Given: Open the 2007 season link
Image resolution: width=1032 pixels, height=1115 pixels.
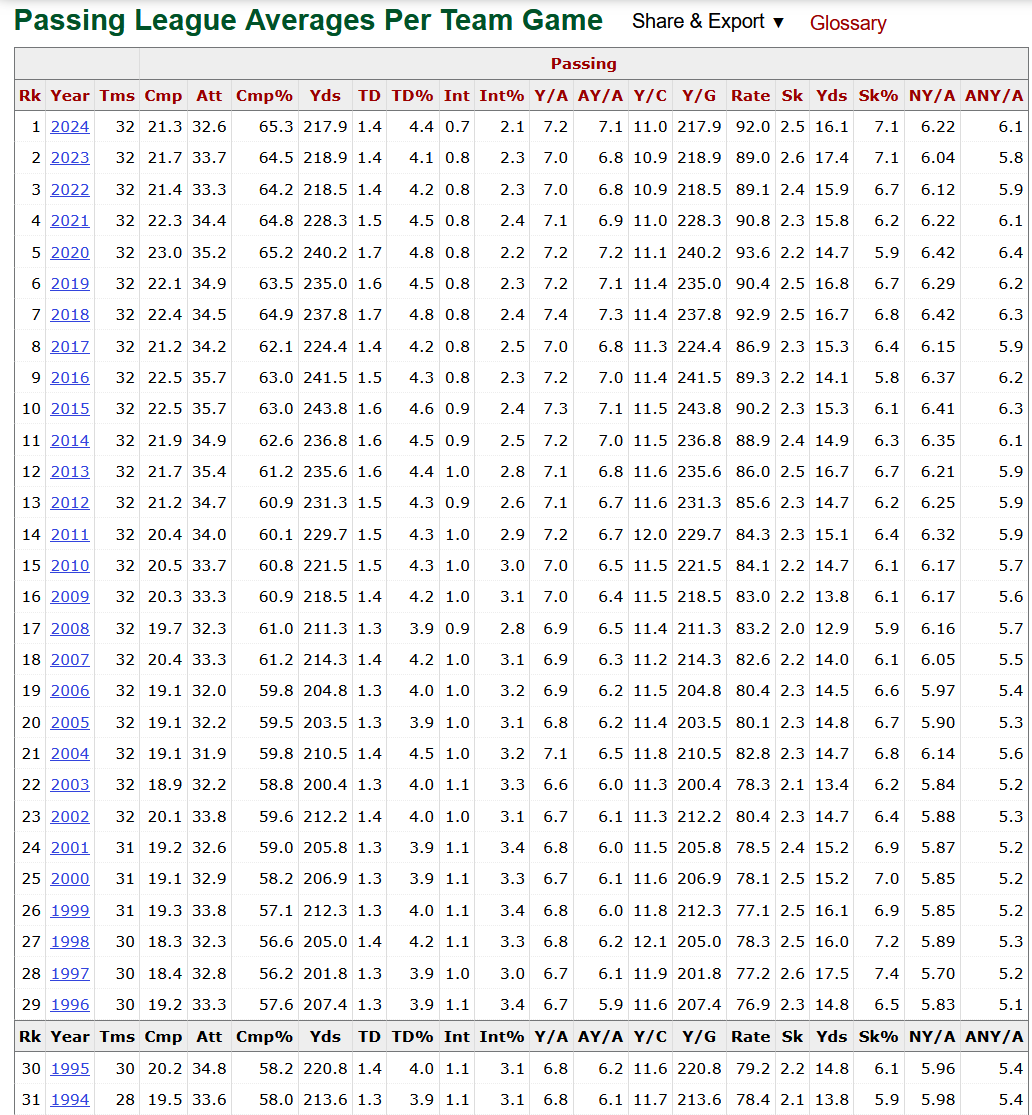Looking at the screenshot, I should click(x=70, y=660).
